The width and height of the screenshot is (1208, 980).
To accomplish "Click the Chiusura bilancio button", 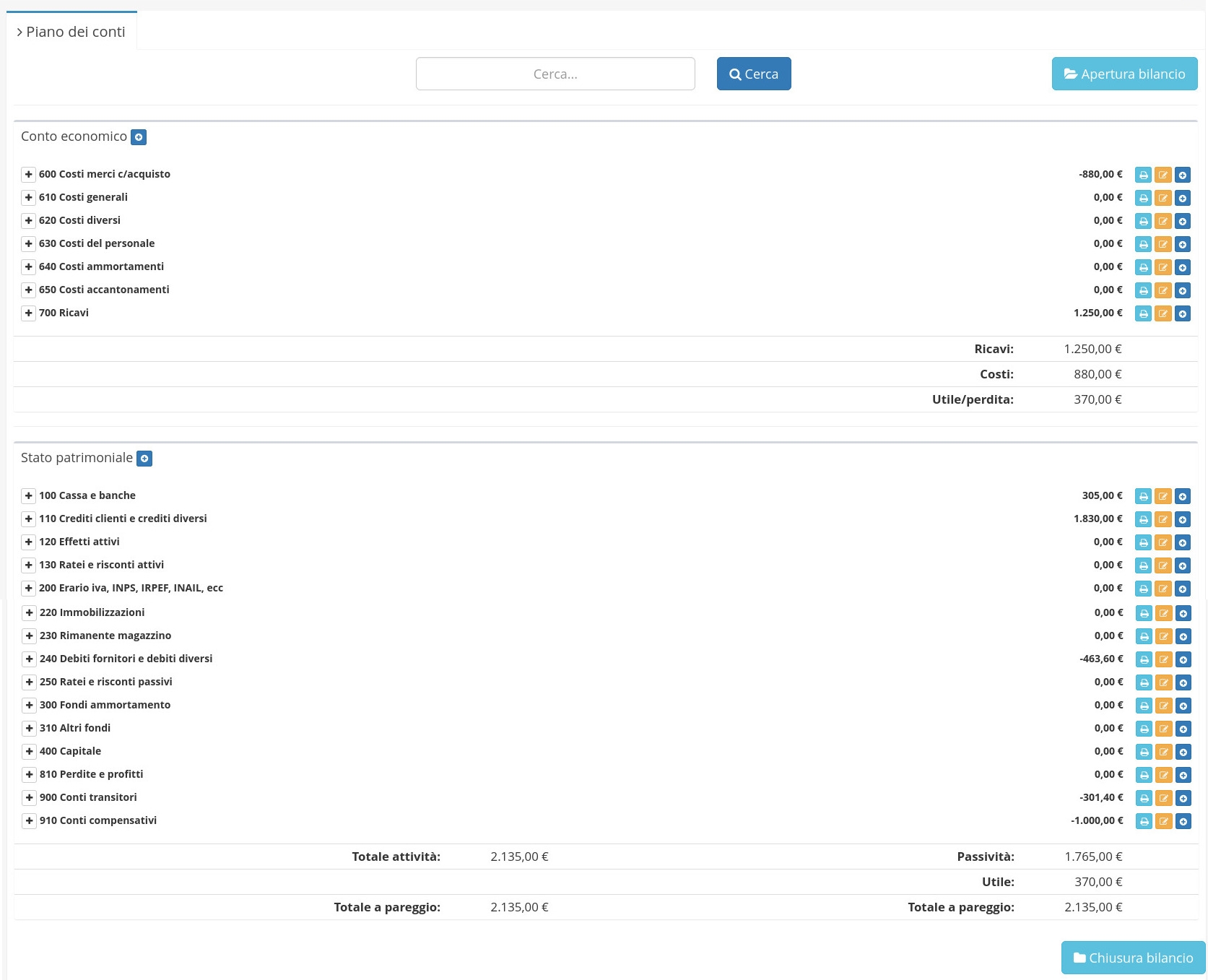I will (1132, 958).
